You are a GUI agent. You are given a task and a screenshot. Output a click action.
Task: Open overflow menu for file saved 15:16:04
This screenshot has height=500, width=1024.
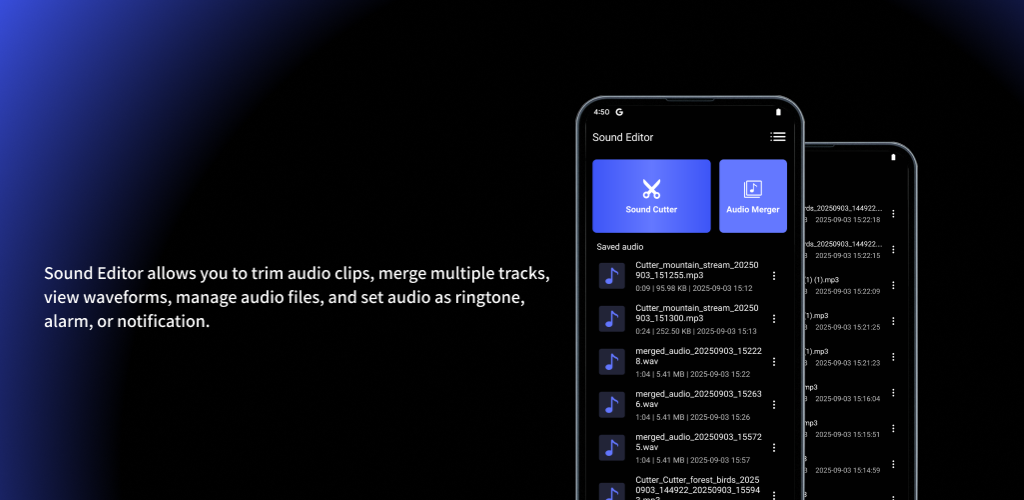tap(893, 392)
